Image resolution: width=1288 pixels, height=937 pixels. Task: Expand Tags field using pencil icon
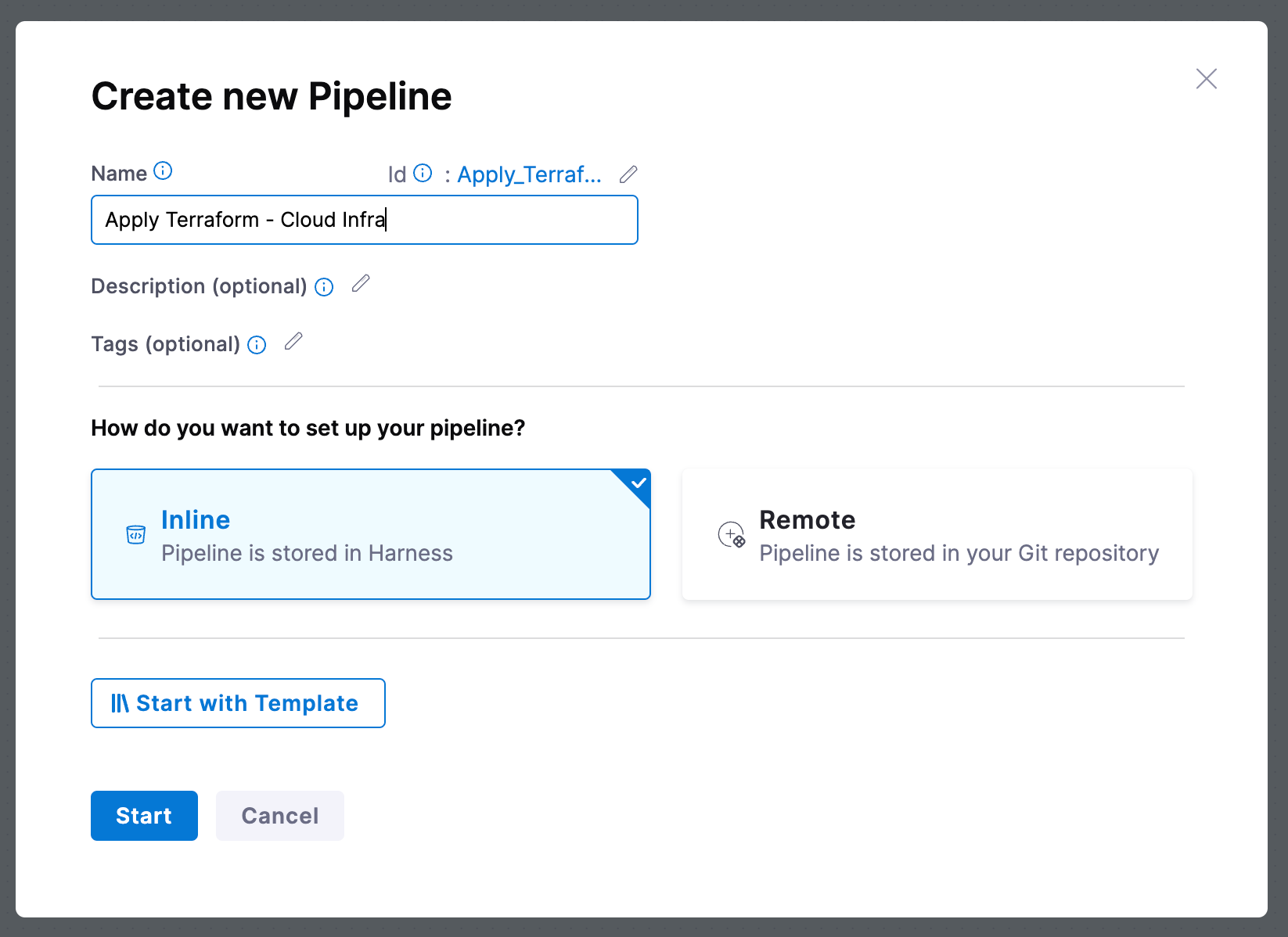[293, 342]
